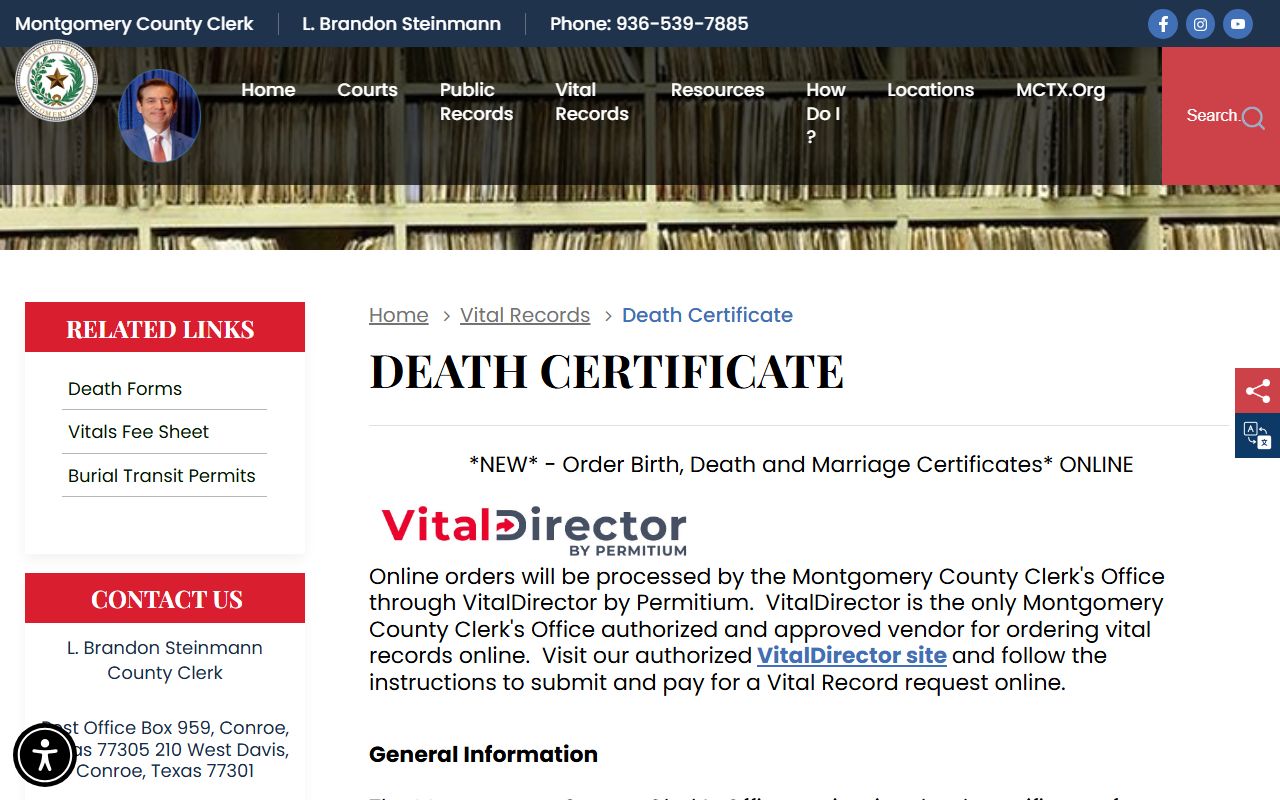The height and width of the screenshot is (800, 1280).
Task: Click the VitalDirector by Permitium logo
Action: pyautogui.click(x=534, y=531)
